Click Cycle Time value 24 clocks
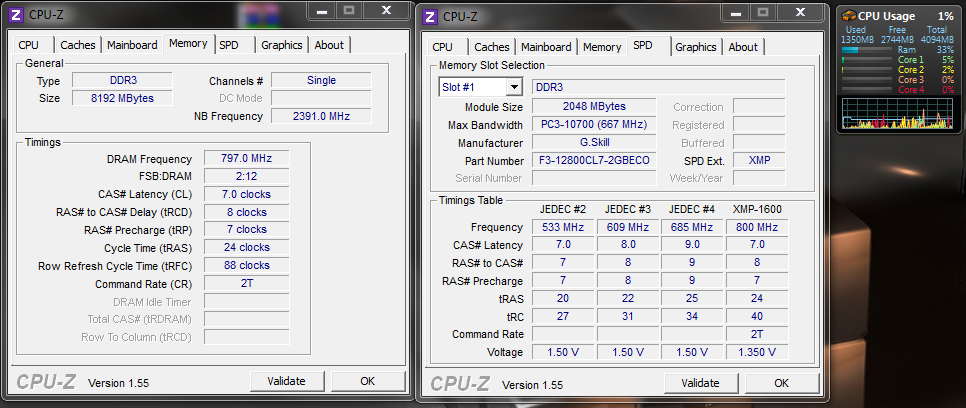 pyautogui.click(x=246, y=247)
